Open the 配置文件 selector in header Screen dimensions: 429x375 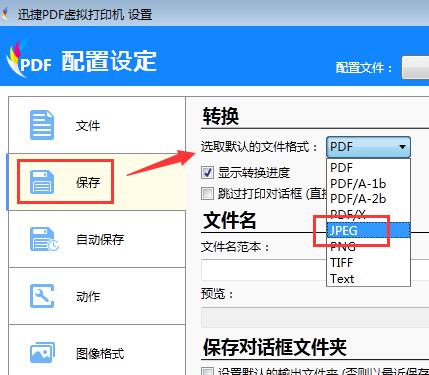[x=415, y=68]
